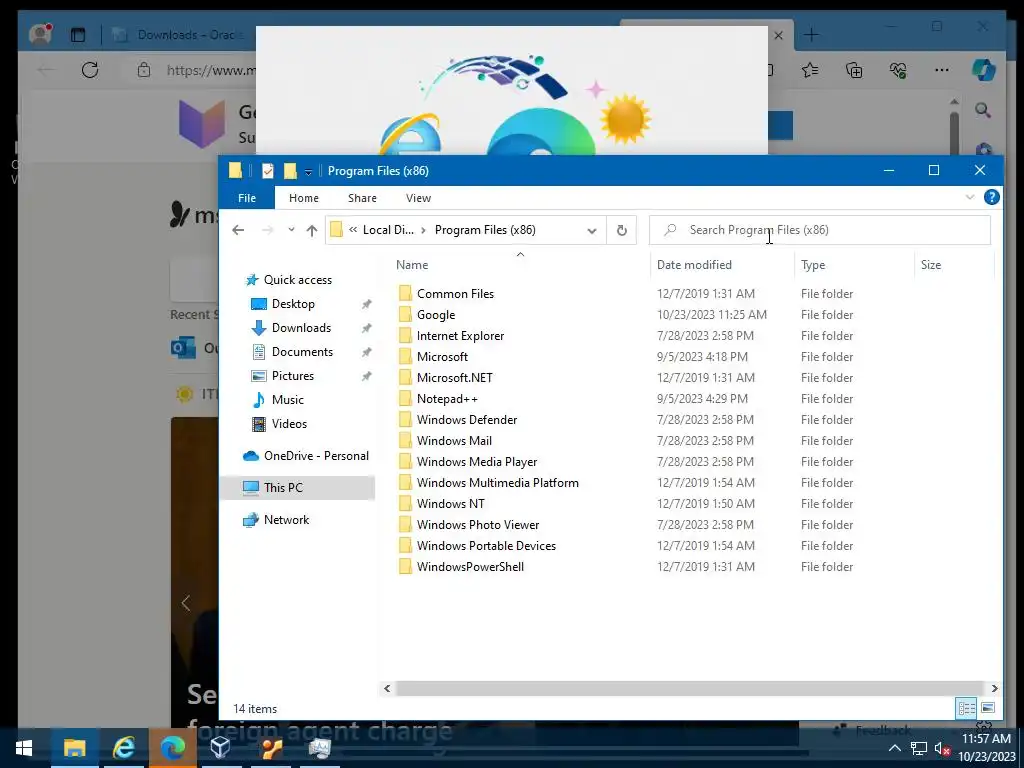Switch to Large icons view layout button

[988, 708]
